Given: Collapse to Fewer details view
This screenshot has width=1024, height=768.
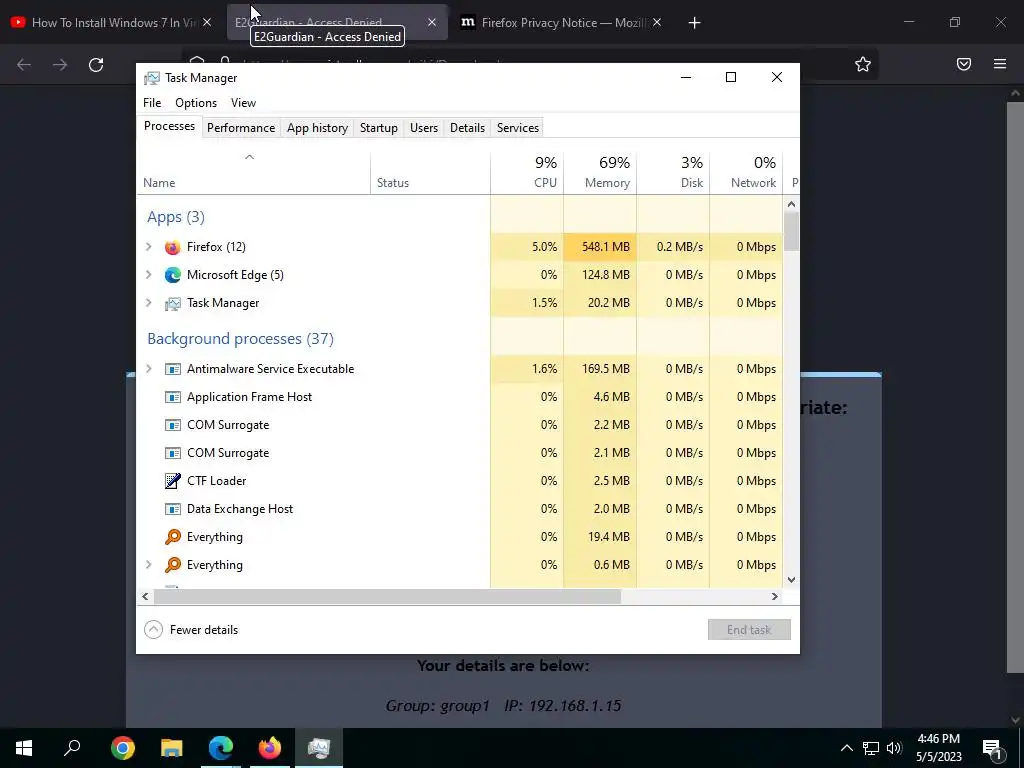Looking at the screenshot, I should point(191,630).
